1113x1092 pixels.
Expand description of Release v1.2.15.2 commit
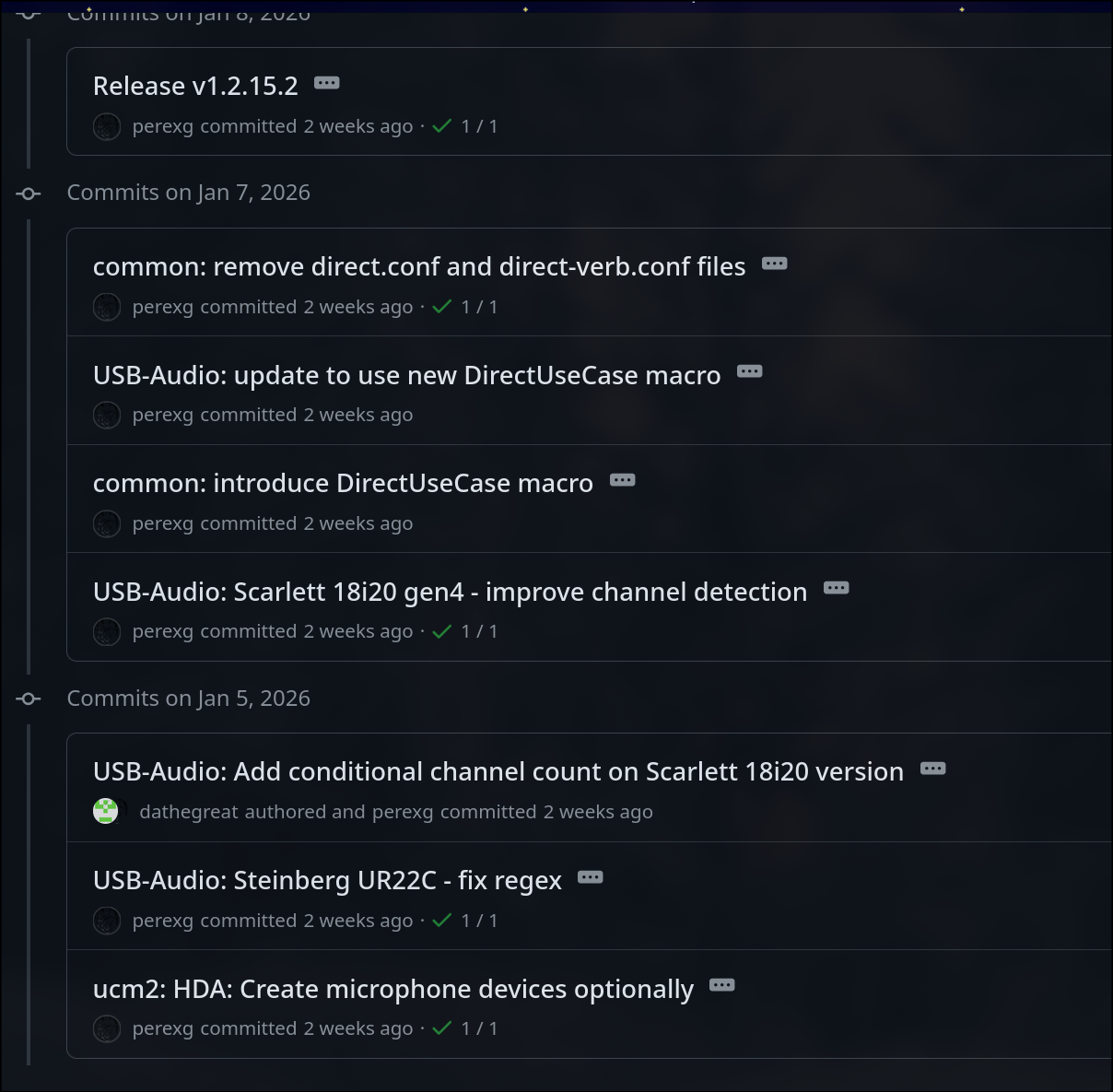point(326,83)
